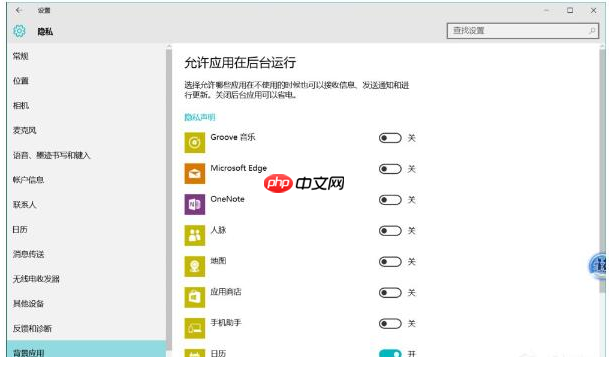Click the 人脉 app name
The image size is (609, 367).
click(x=218, y=230)
